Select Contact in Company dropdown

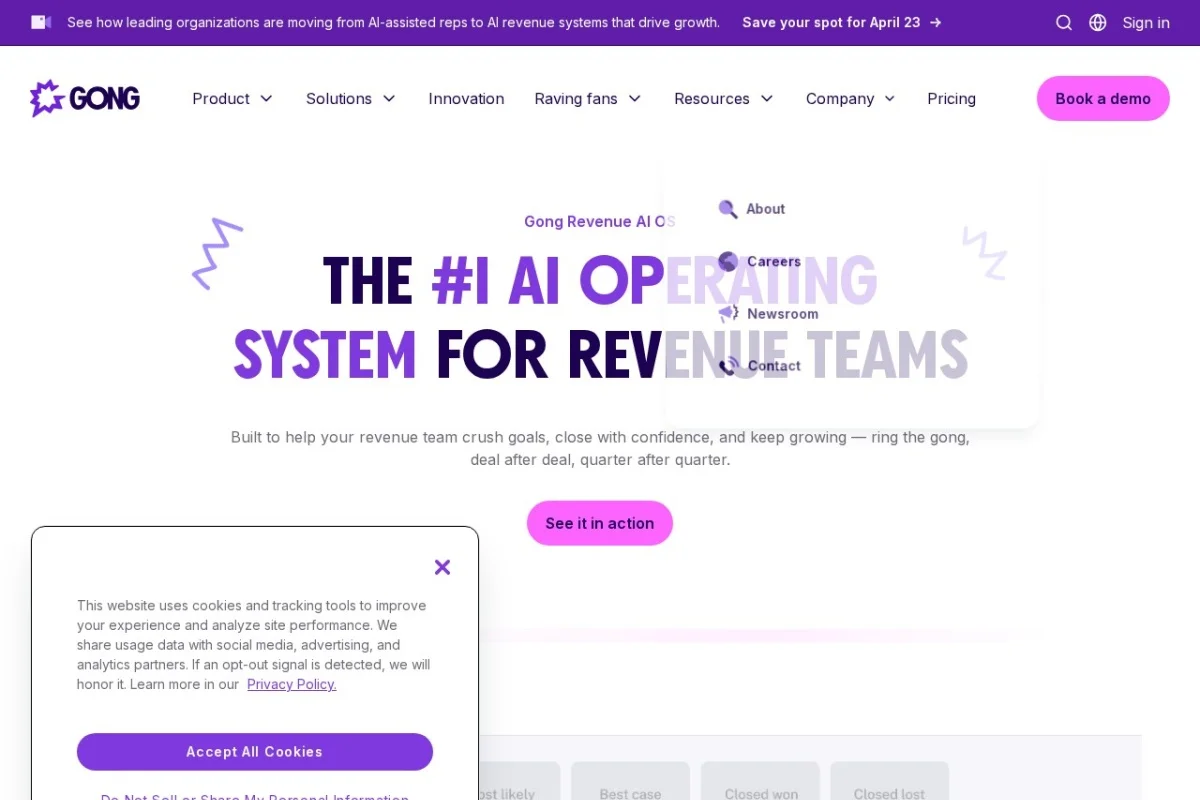click(x=774, y=365)
